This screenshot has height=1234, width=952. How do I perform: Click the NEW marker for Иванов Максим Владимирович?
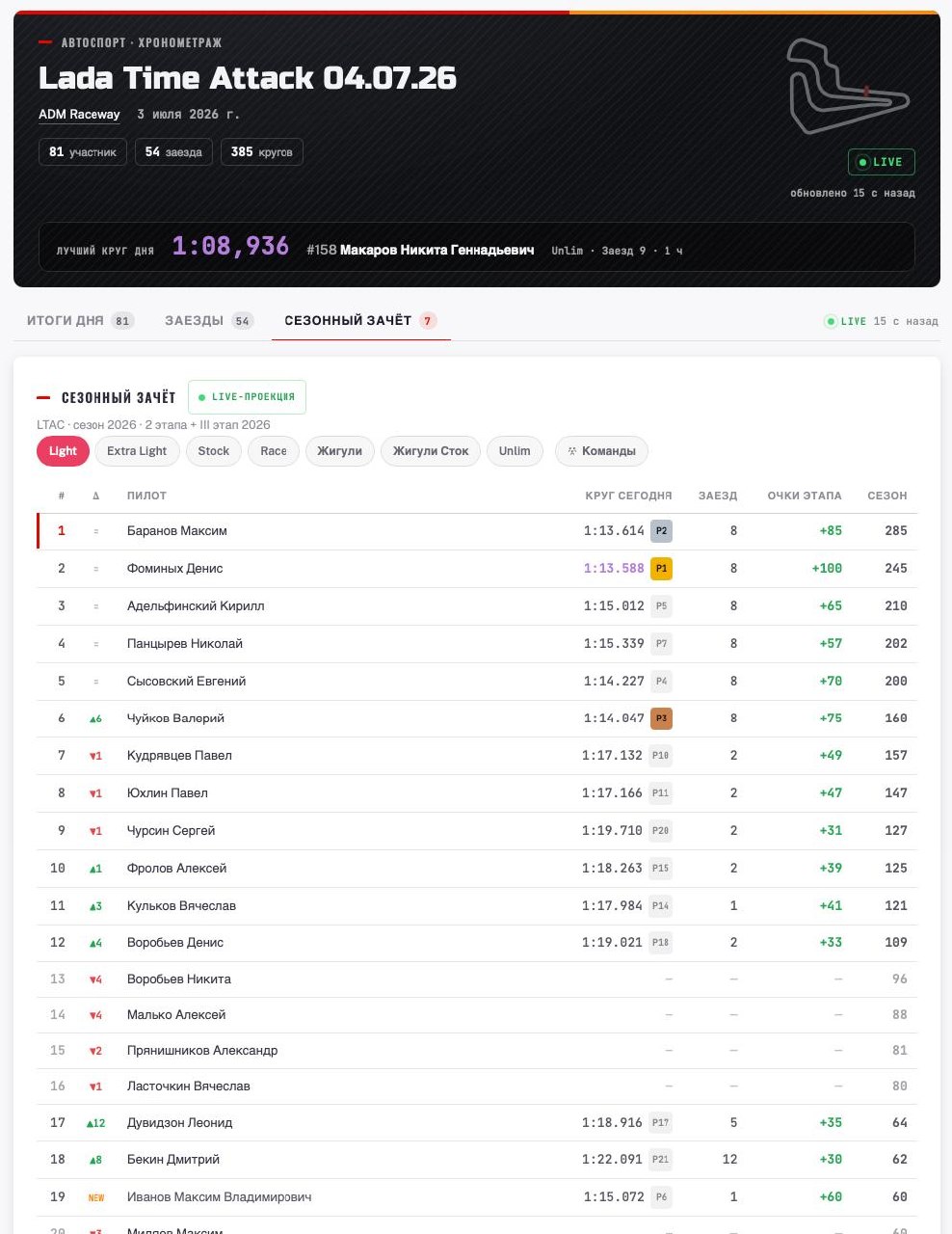point(96,1198)
